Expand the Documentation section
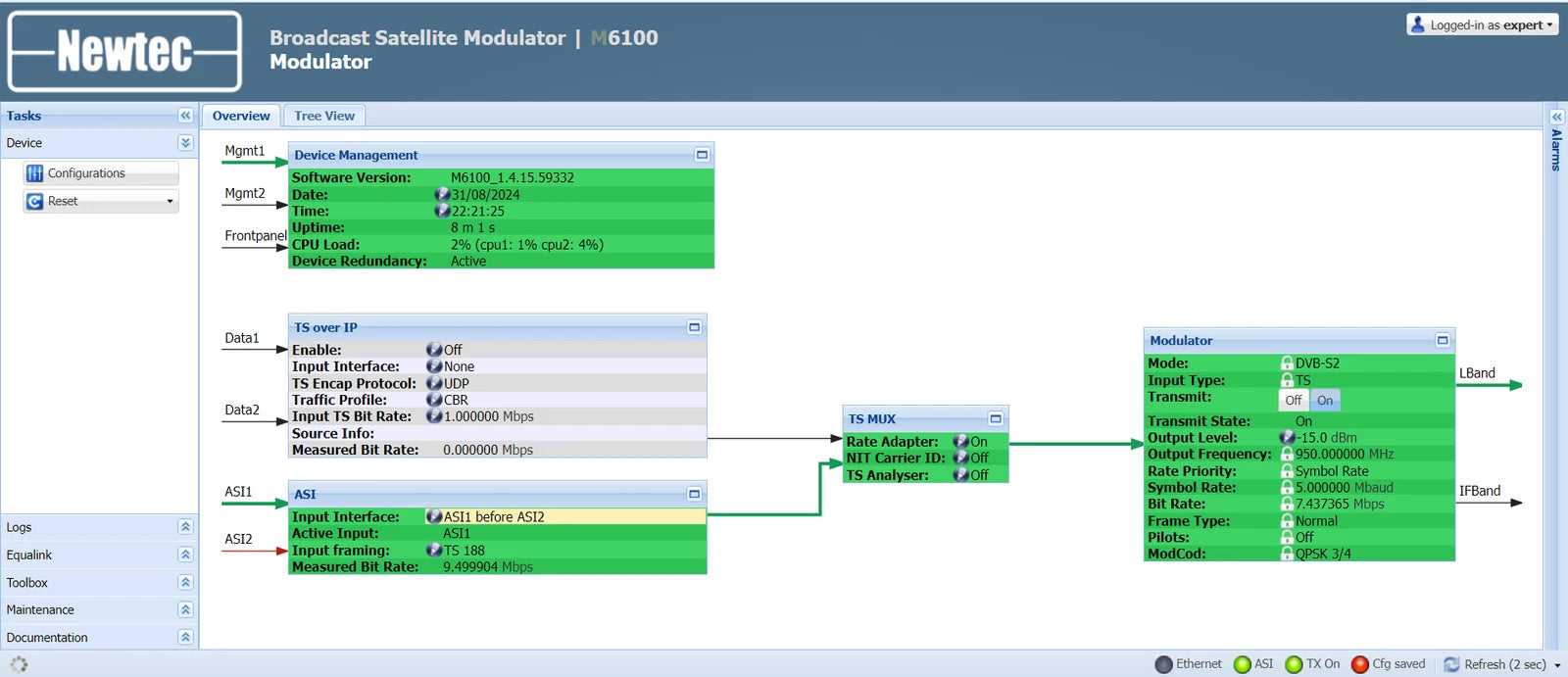1568x677 pixels. coord(185,637)
